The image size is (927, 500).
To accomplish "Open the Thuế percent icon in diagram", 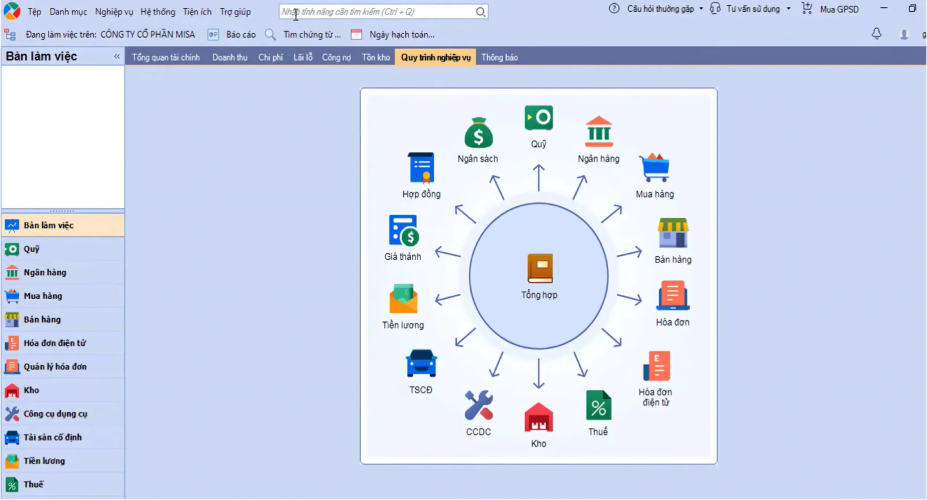I will (x=598, y=405).
